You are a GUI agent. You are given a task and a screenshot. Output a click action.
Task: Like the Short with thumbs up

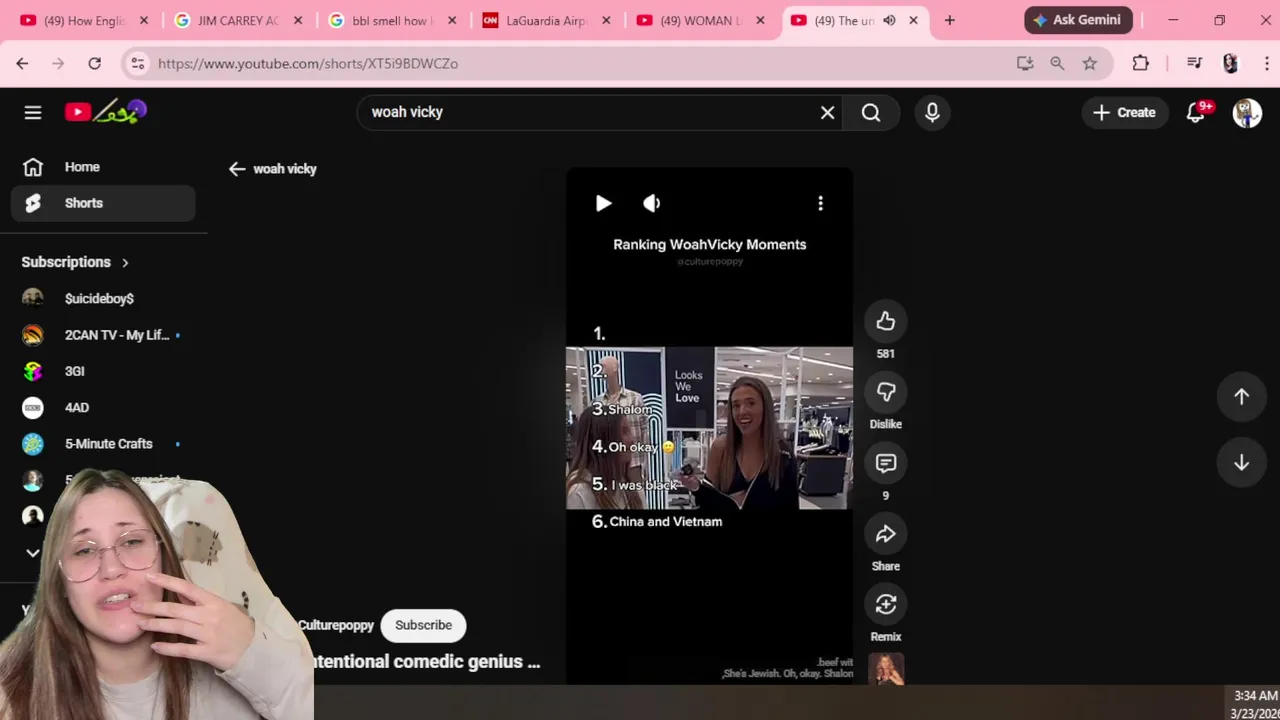tap(885, 321)
